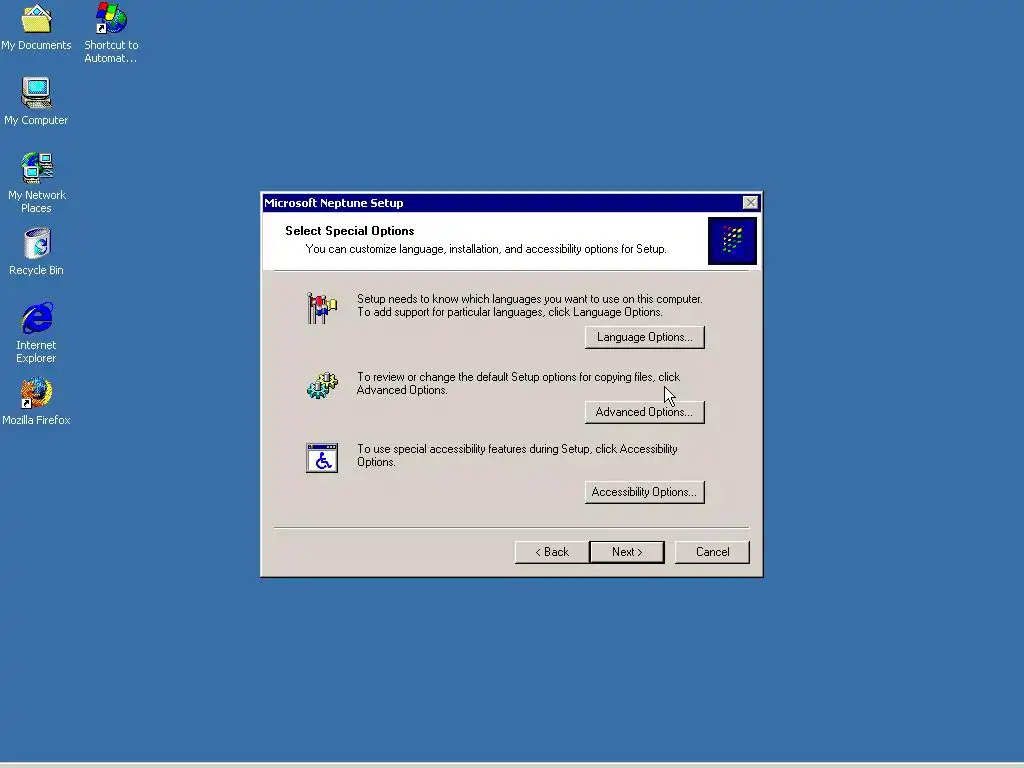Click the 'You can customize language' description text

pyautogui.click(x=486, y=249)
